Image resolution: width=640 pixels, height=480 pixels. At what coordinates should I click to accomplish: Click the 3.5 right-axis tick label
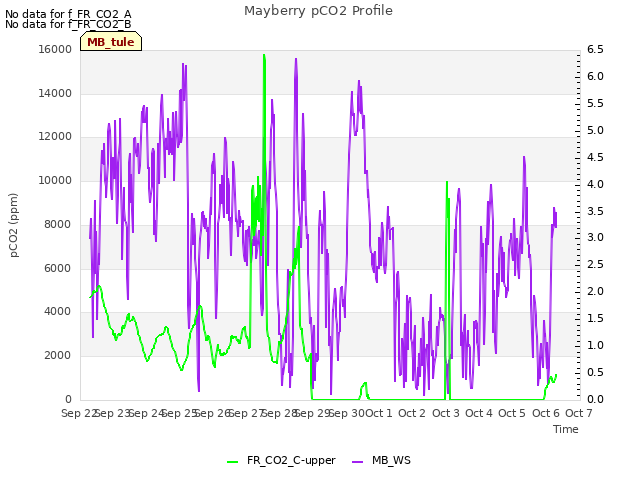tap(595, 211)
